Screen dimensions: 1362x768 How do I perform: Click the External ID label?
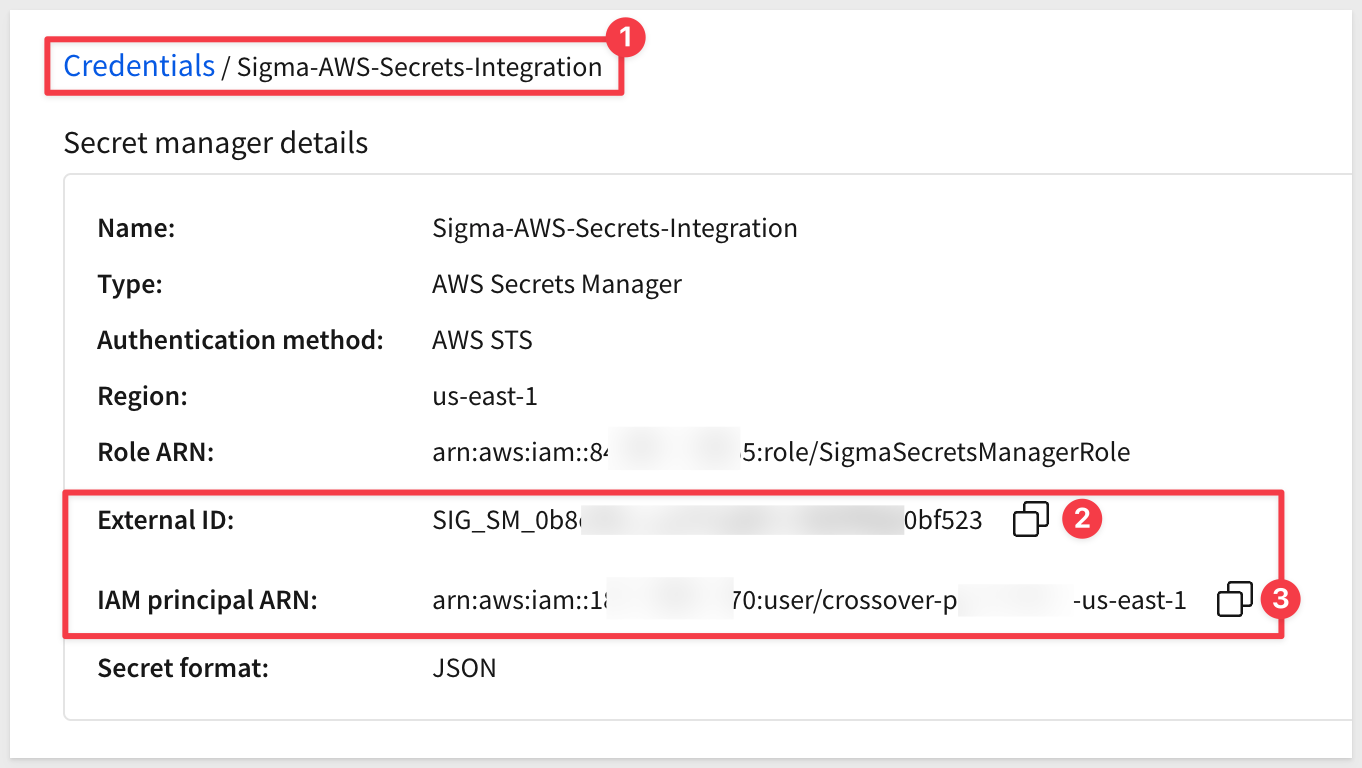(165, 520)
